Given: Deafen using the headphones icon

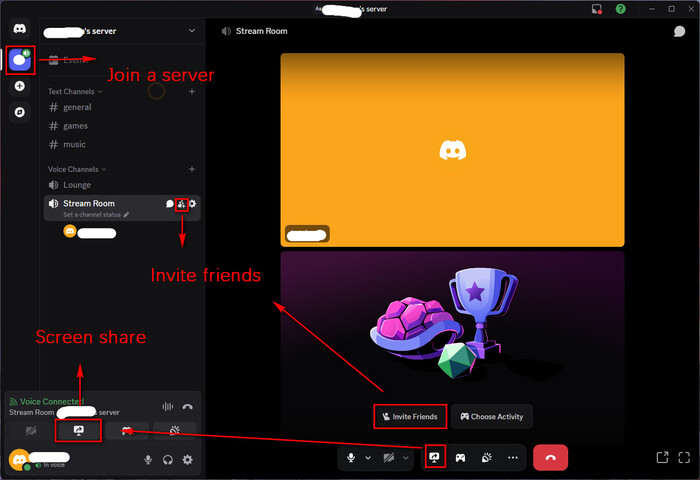Looking at the screenshot, I should click(168, 460).
